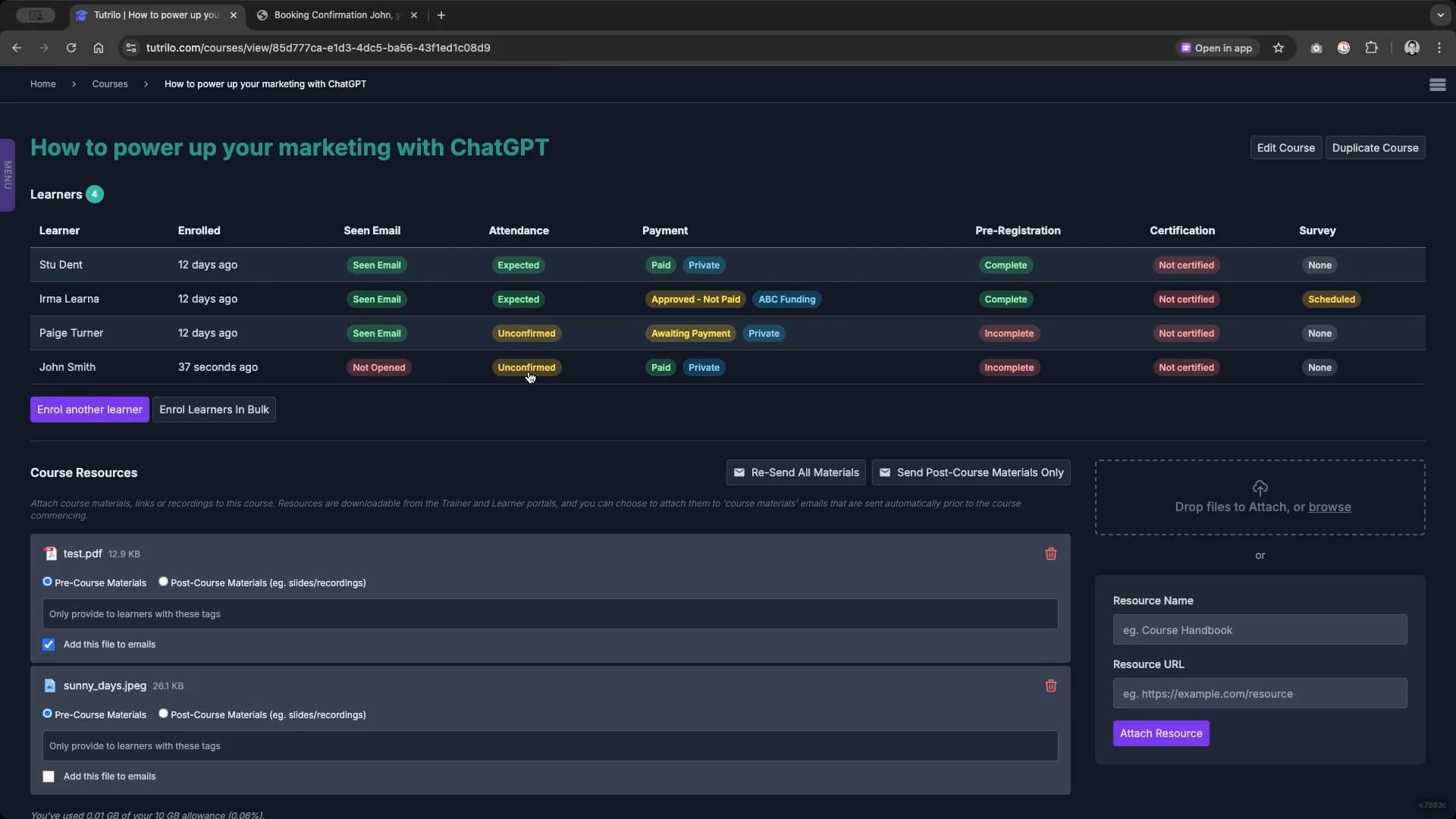Bookmark this page with the star icon
Screen dimensions: 1456x819
point(1279,48)
